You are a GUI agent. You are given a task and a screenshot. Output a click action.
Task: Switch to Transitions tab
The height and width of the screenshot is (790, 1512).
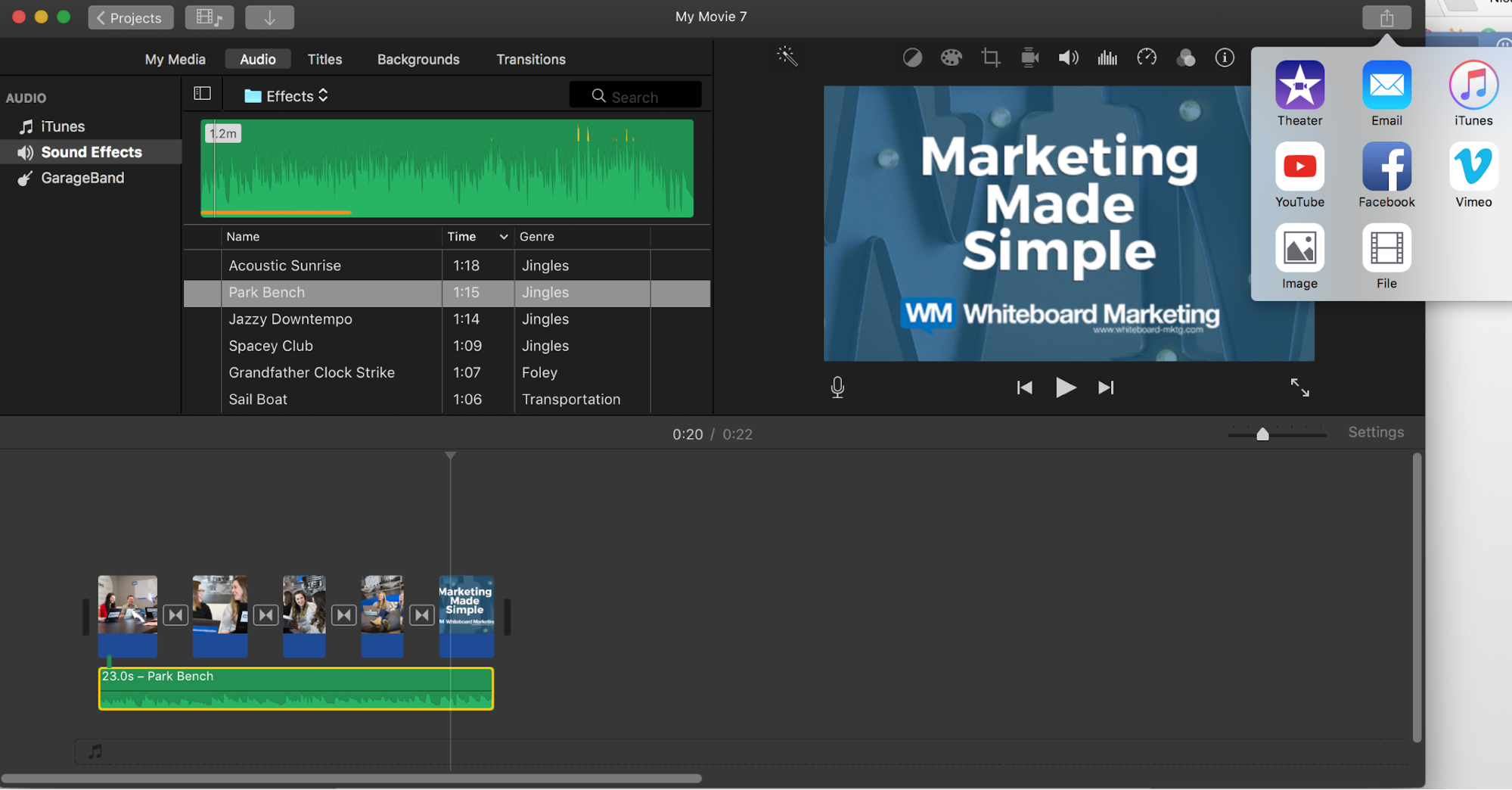[x=531, y=59]
